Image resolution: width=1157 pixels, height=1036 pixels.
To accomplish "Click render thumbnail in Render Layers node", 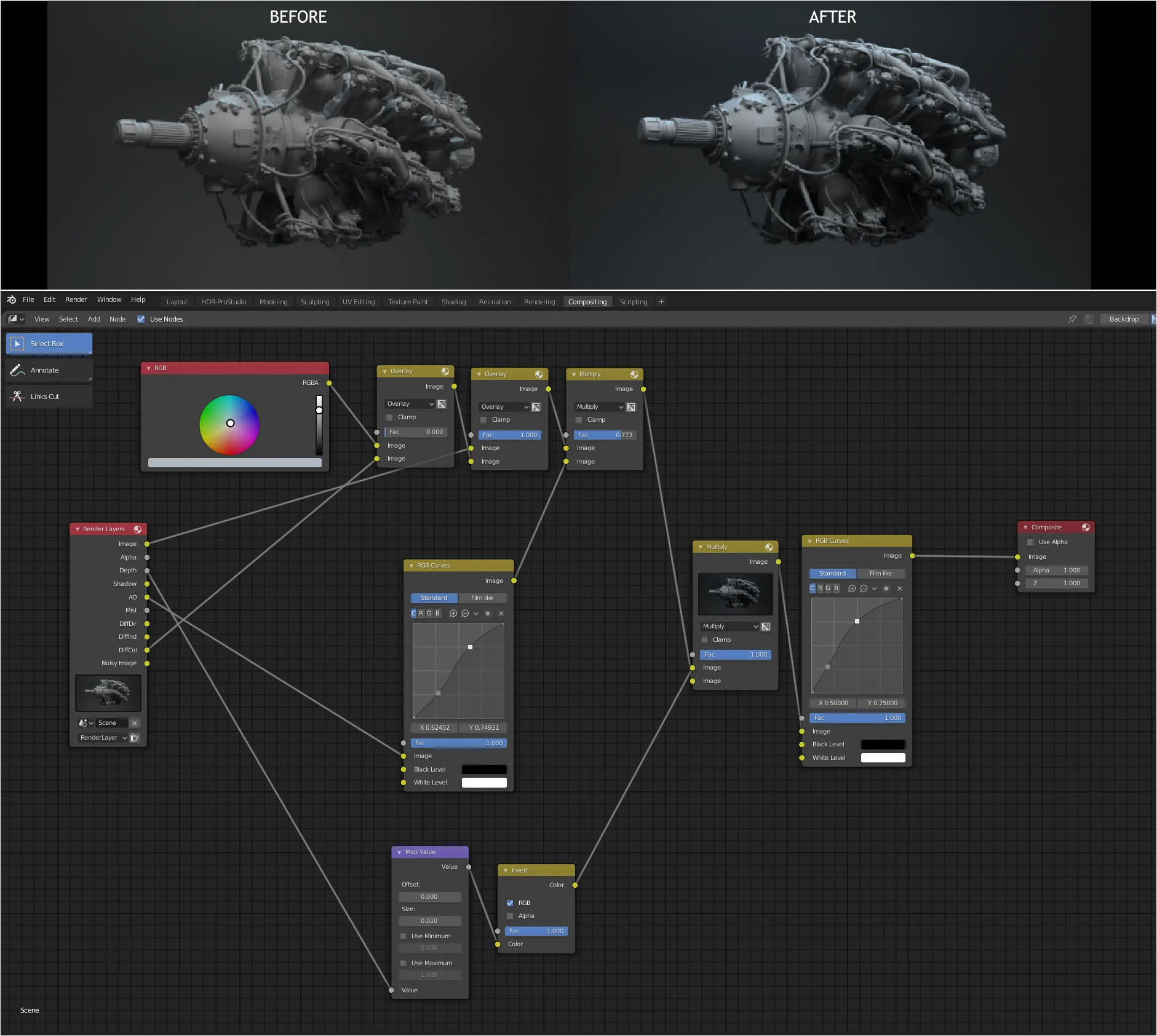I will tap(108, 693).
